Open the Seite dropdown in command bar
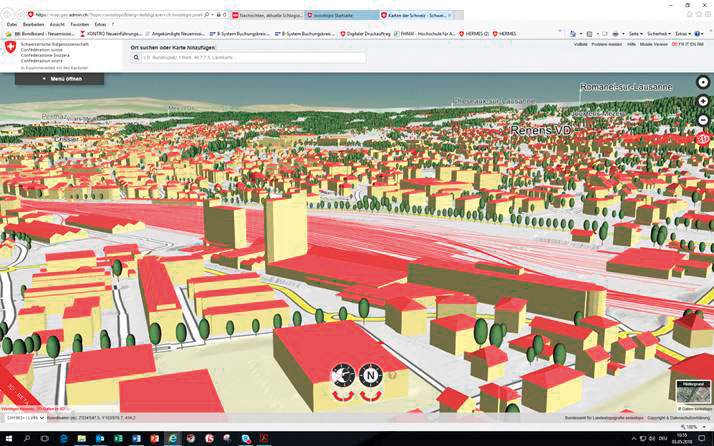This screenshot has height=446, width=714. pos(636,34)
